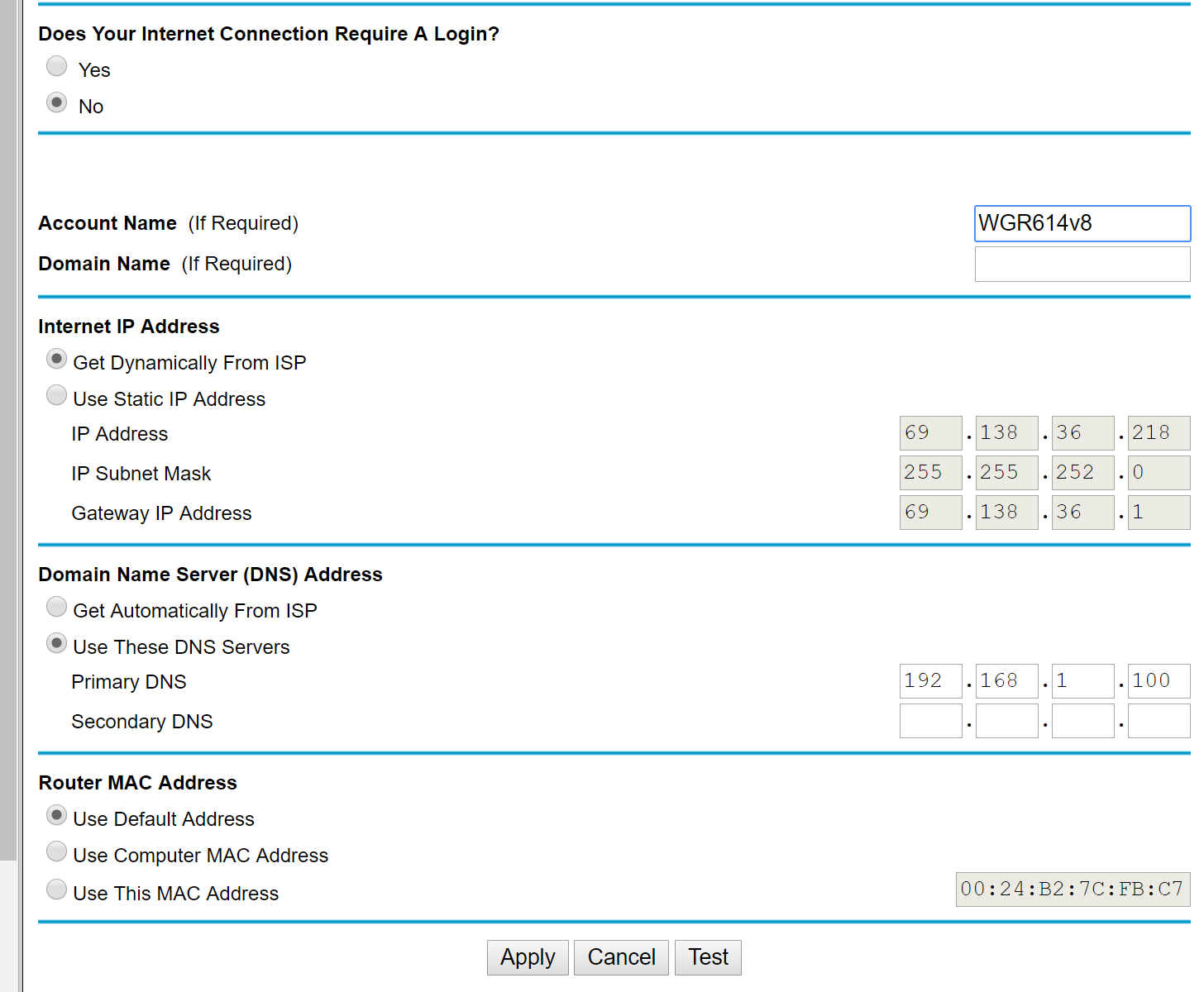Click Secondary DNS second octet field
The width and height of the screenshot is (1204, 992).
point(1007,721)
